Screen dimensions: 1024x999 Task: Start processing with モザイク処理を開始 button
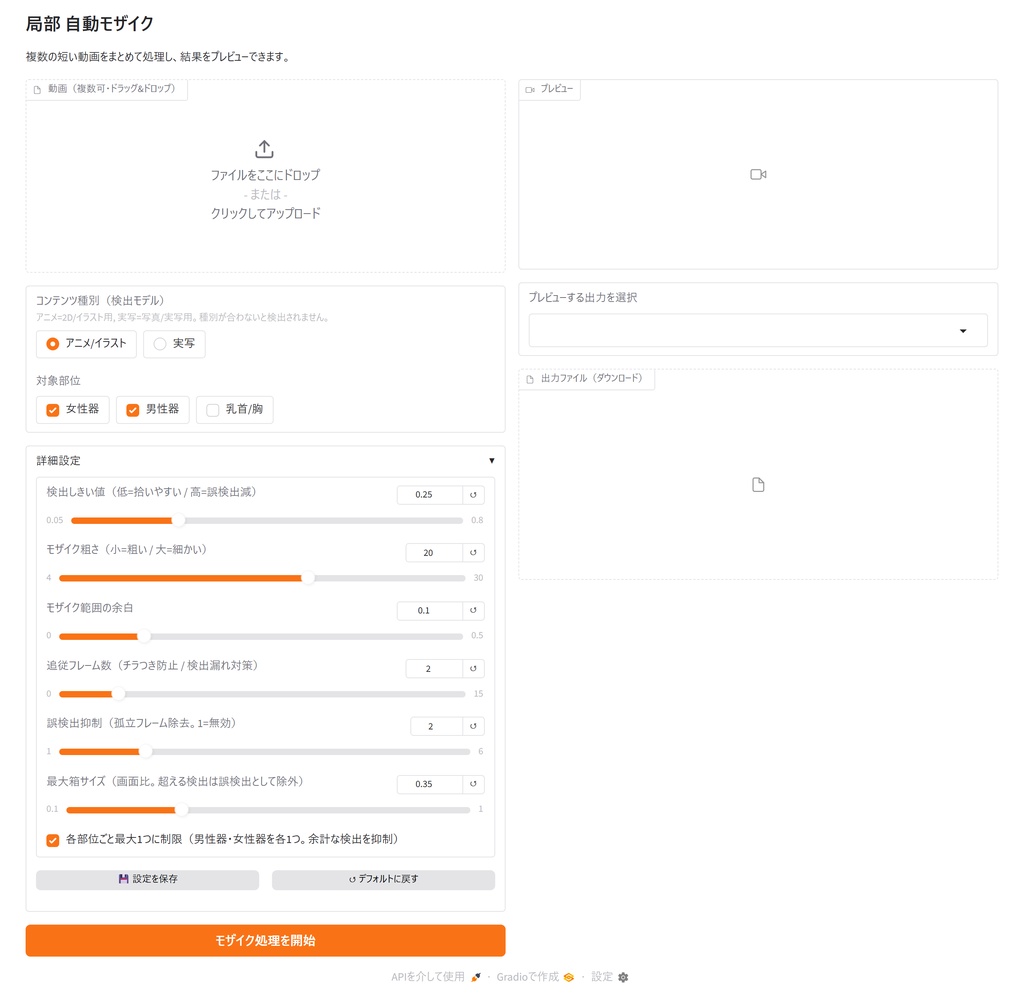(x=265, y=940)
